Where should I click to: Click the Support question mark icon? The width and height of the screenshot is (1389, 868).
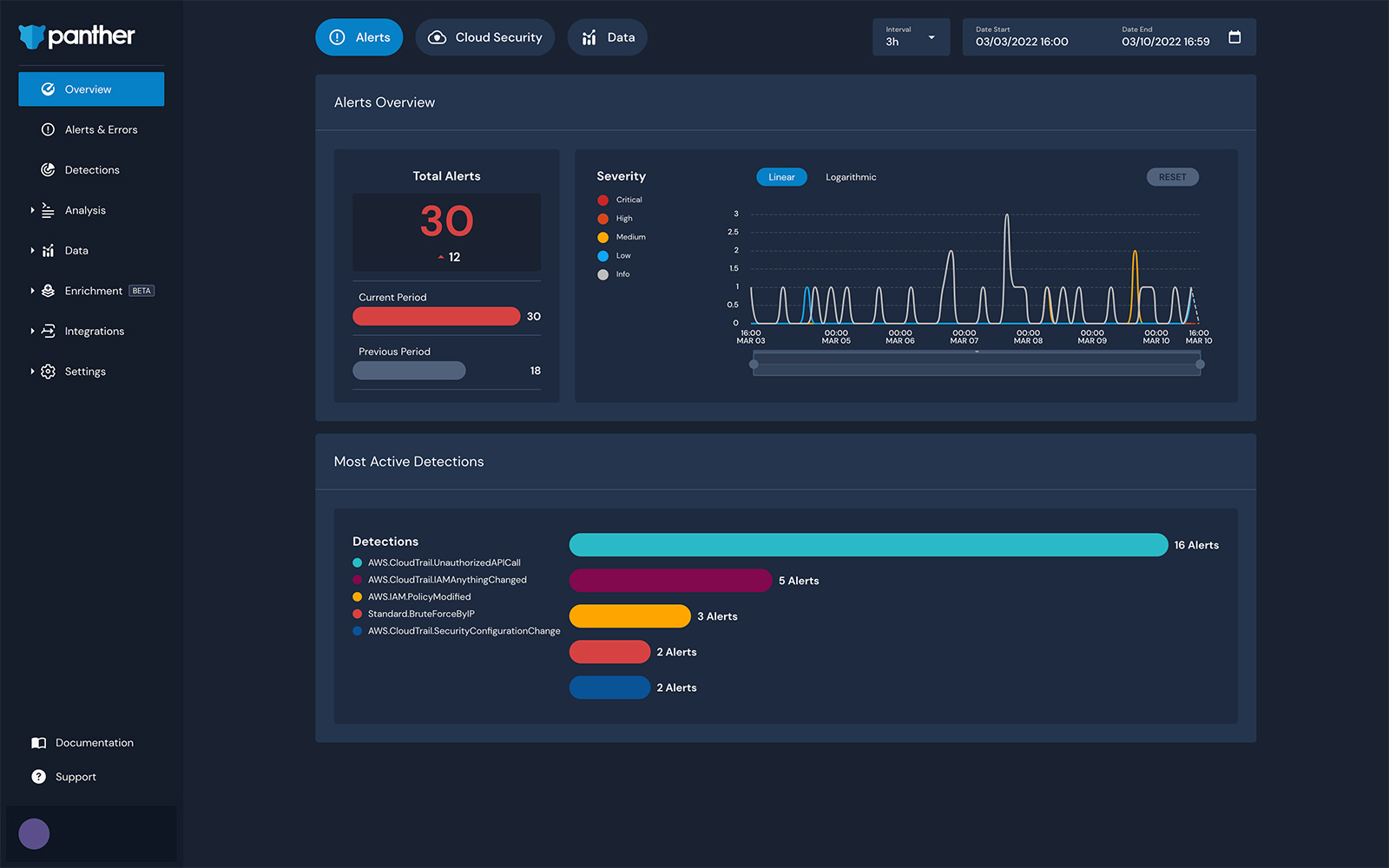(38, 777)
